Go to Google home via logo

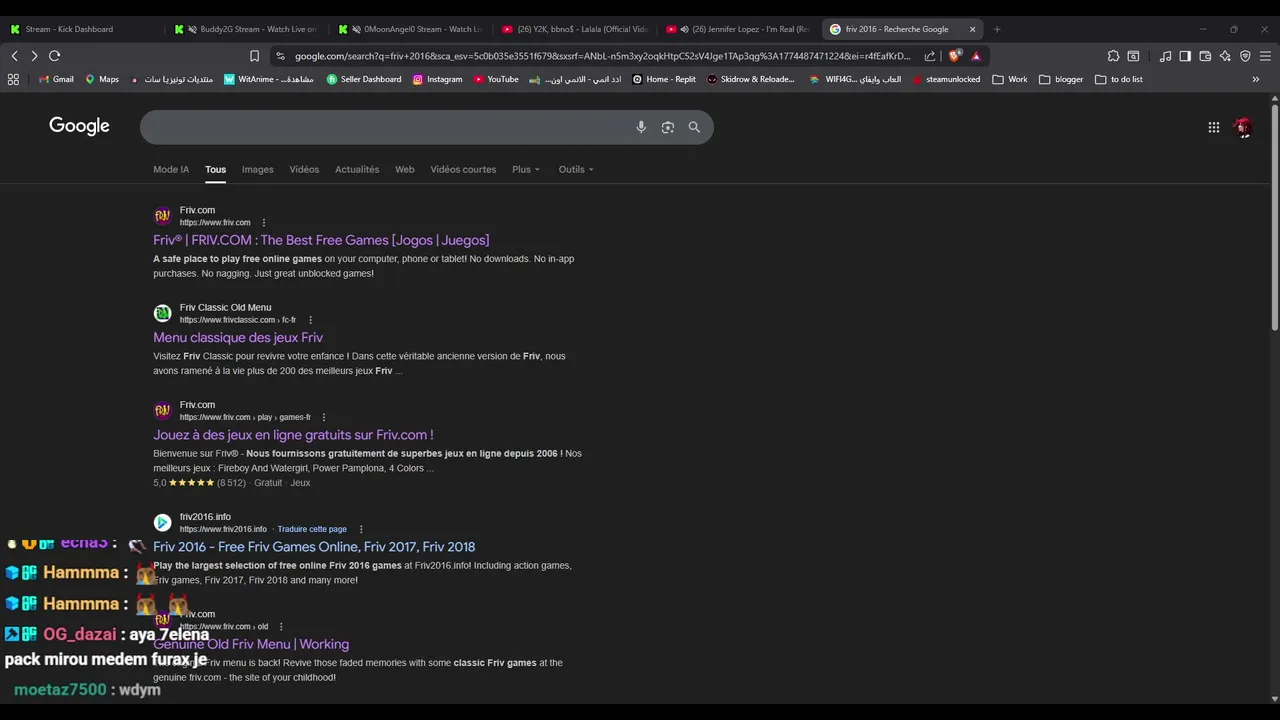(79, 126)
